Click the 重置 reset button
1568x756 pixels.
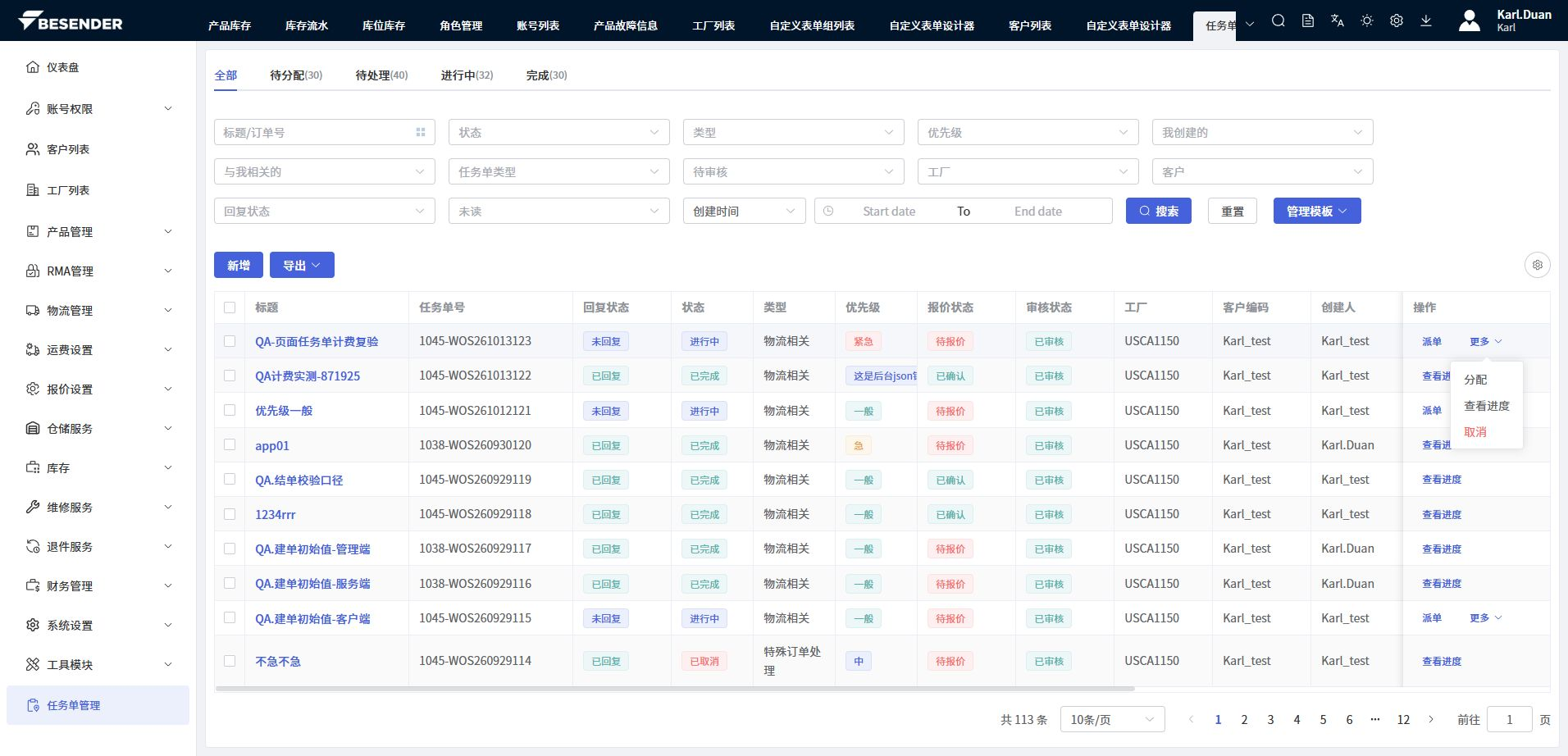(1232, 211)
